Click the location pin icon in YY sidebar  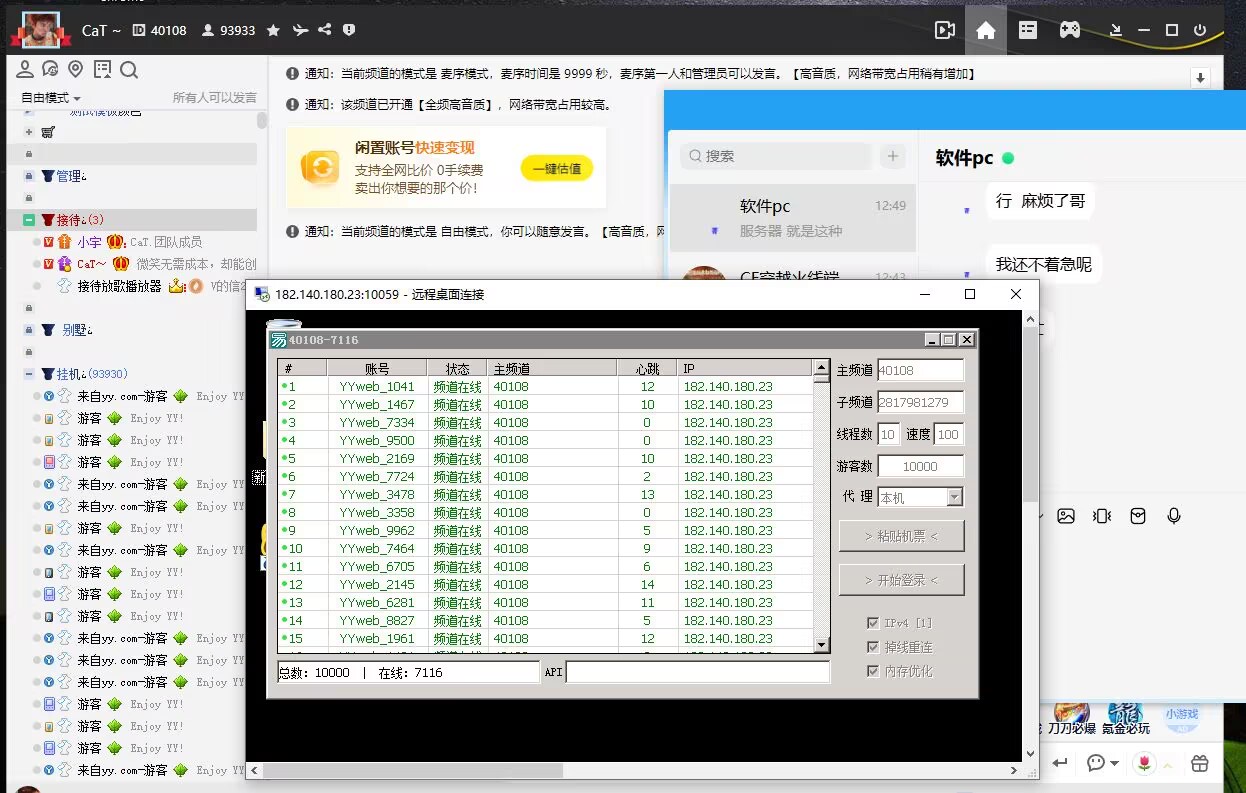[x=75, y=69]
